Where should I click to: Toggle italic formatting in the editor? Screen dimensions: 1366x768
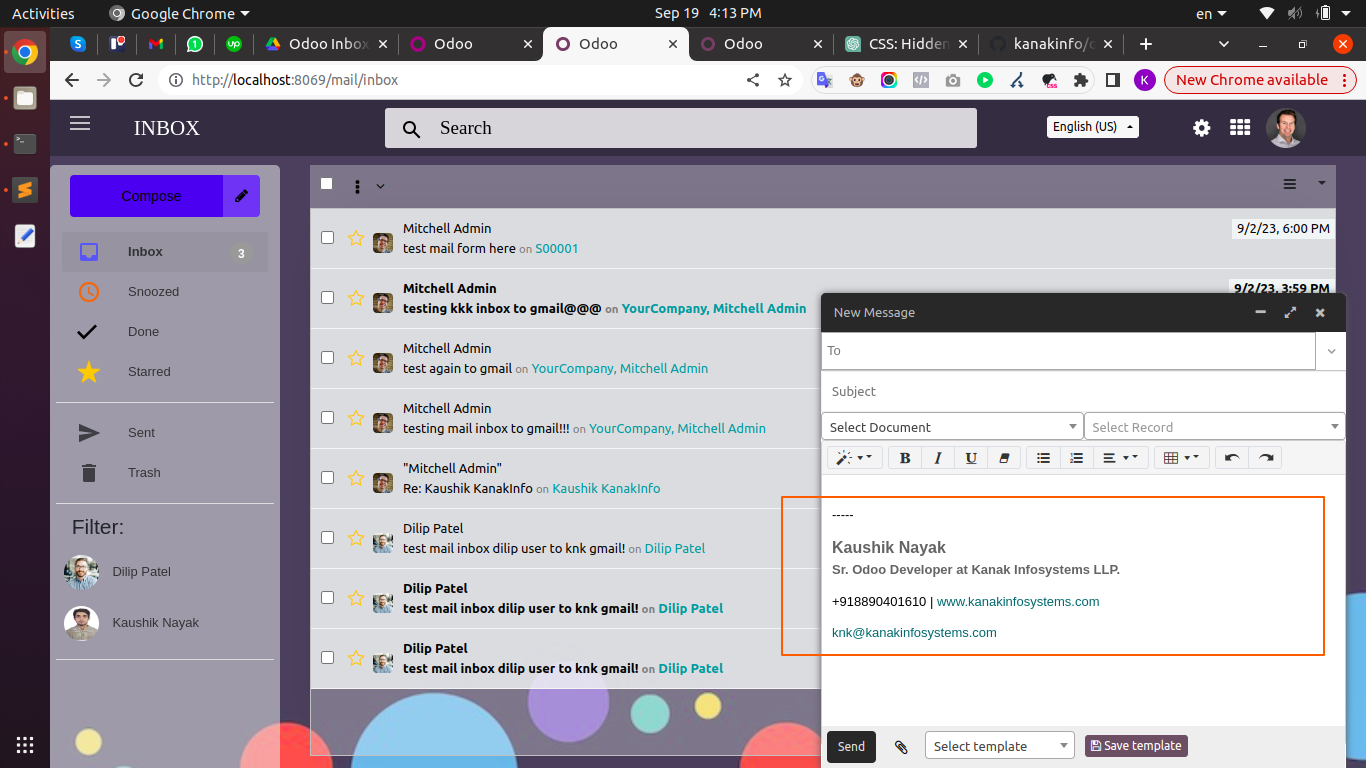(938, 458)
